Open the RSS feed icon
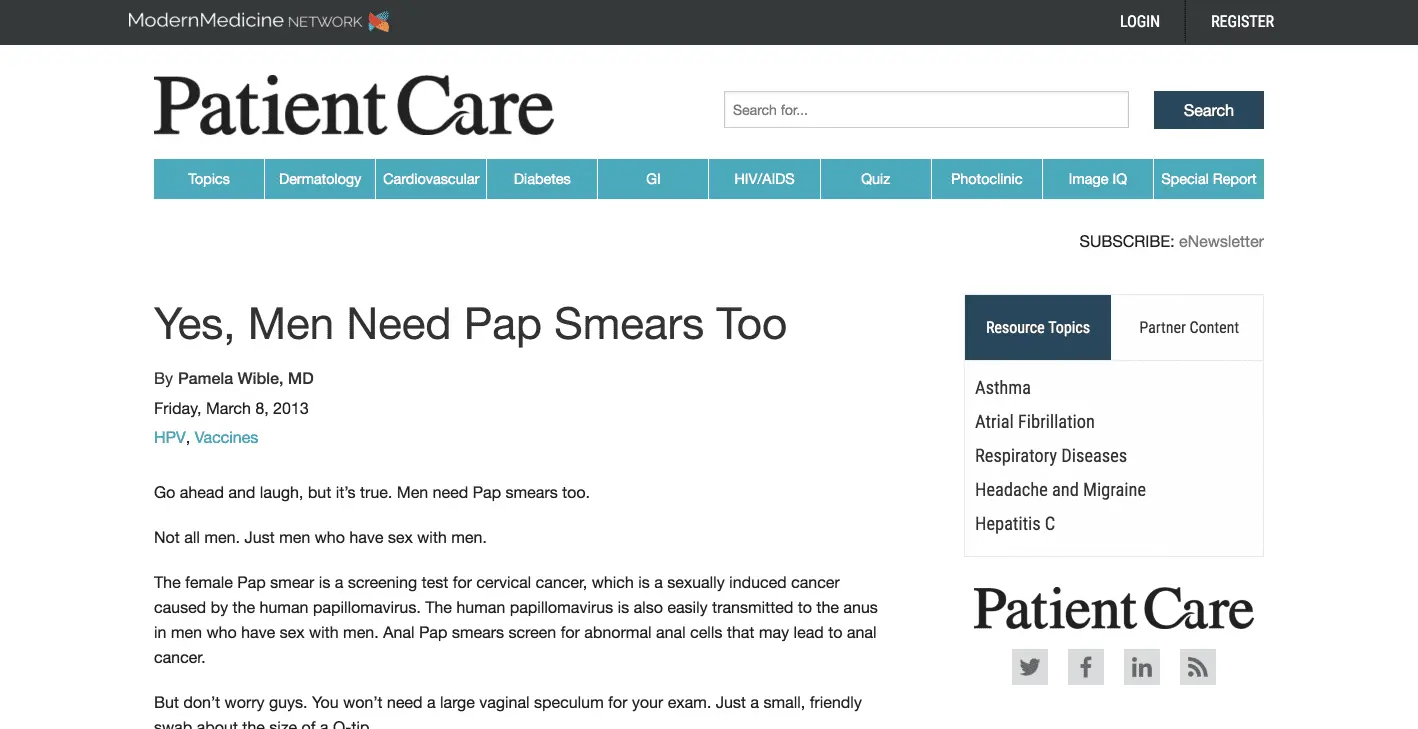1418x729 pixels. 1197,667
